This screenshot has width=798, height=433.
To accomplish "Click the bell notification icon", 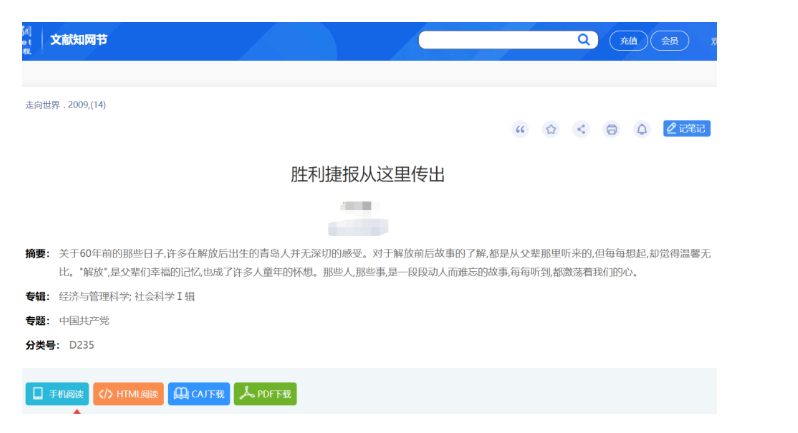I will click(642, 129).
